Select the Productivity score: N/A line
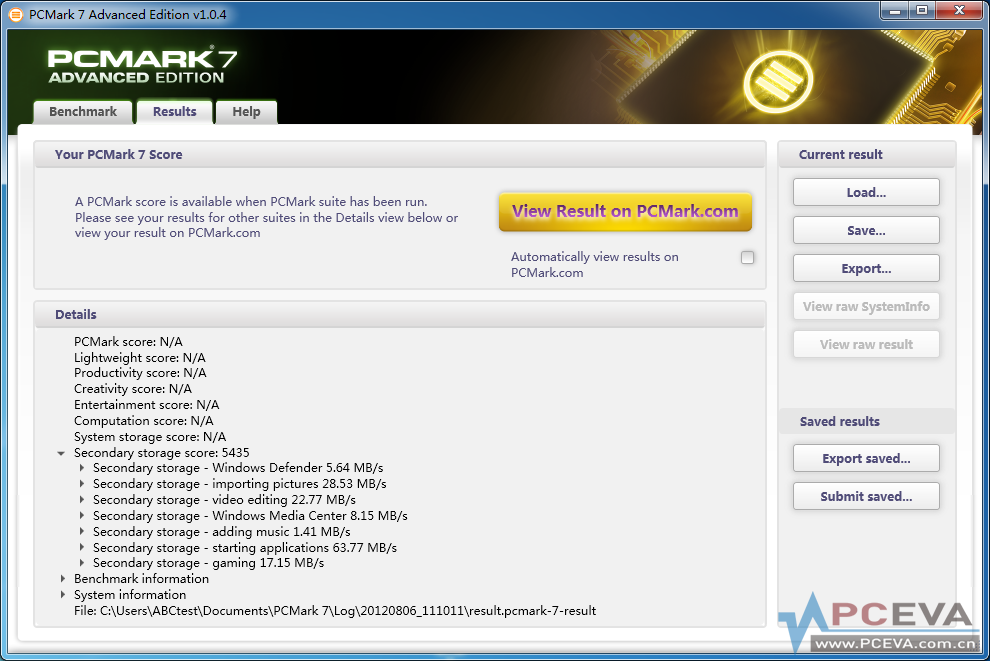The height and width of the screenshot is (661, 990). click(140, 372)
